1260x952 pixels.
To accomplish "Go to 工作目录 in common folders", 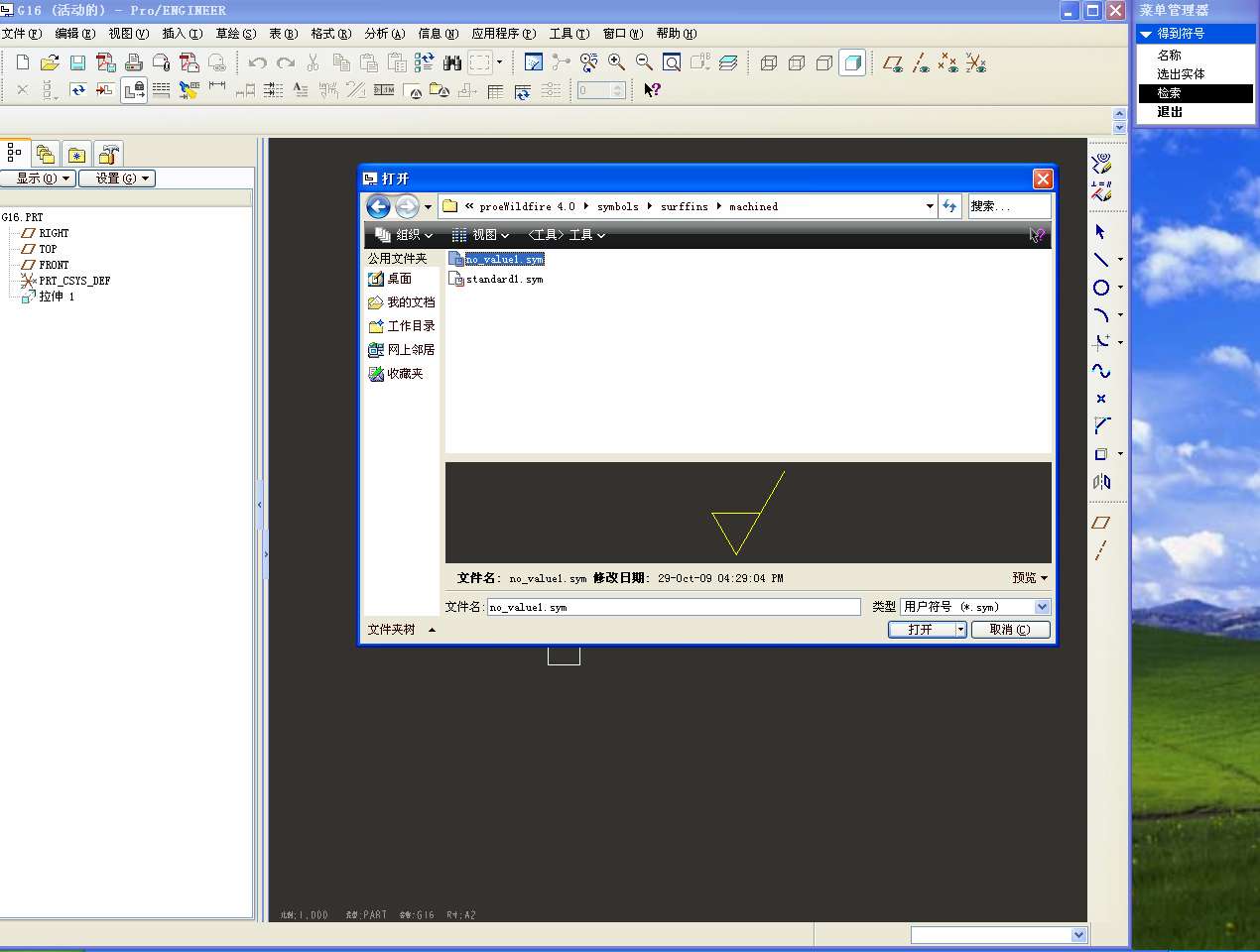I will point(402,326).
